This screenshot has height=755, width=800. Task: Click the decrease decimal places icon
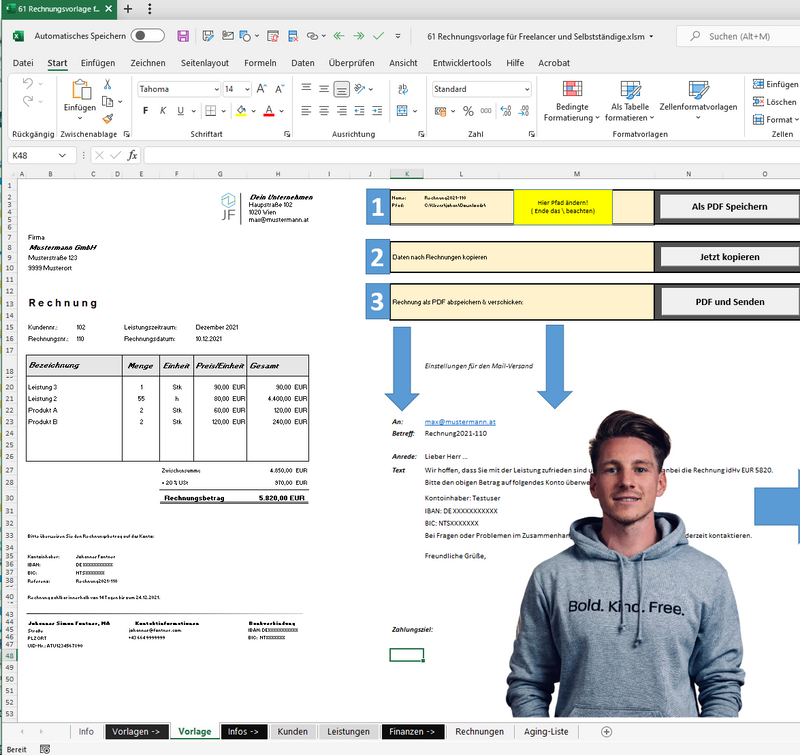click(523, 111)
